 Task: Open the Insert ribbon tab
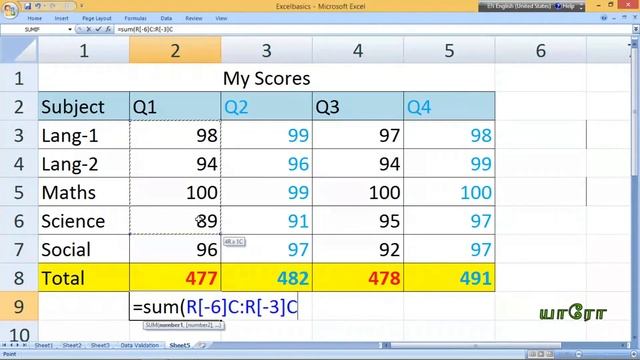click(61, 18)
